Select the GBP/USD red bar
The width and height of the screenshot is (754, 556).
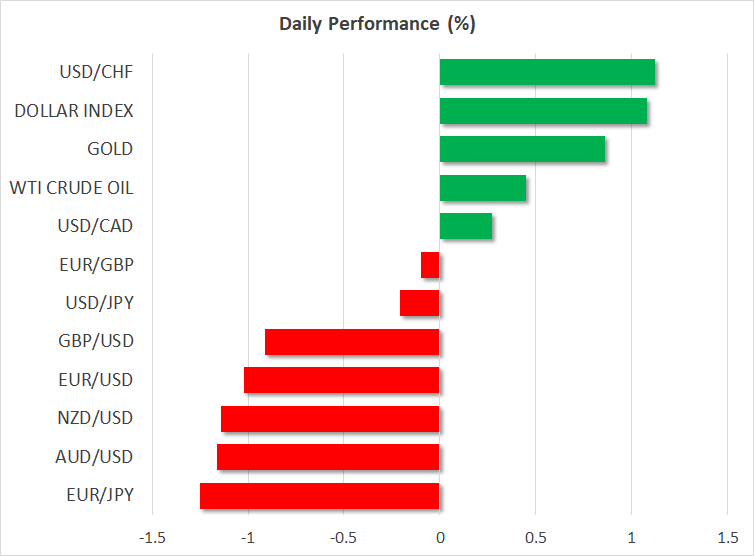[x=352, y=342]
